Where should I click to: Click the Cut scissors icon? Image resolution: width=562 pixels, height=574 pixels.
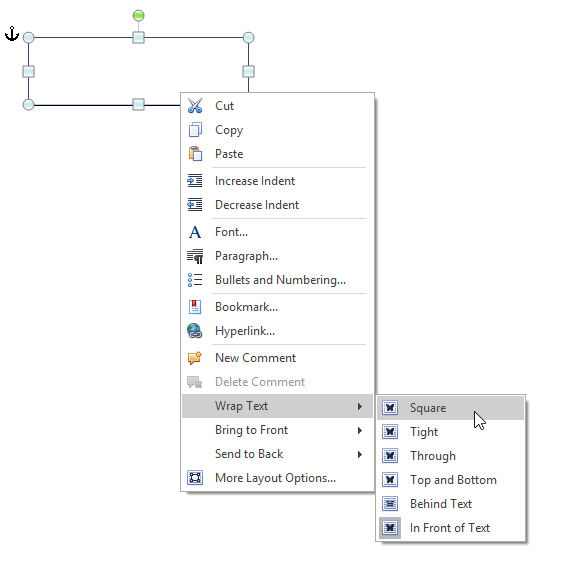[x=195, y=106]
